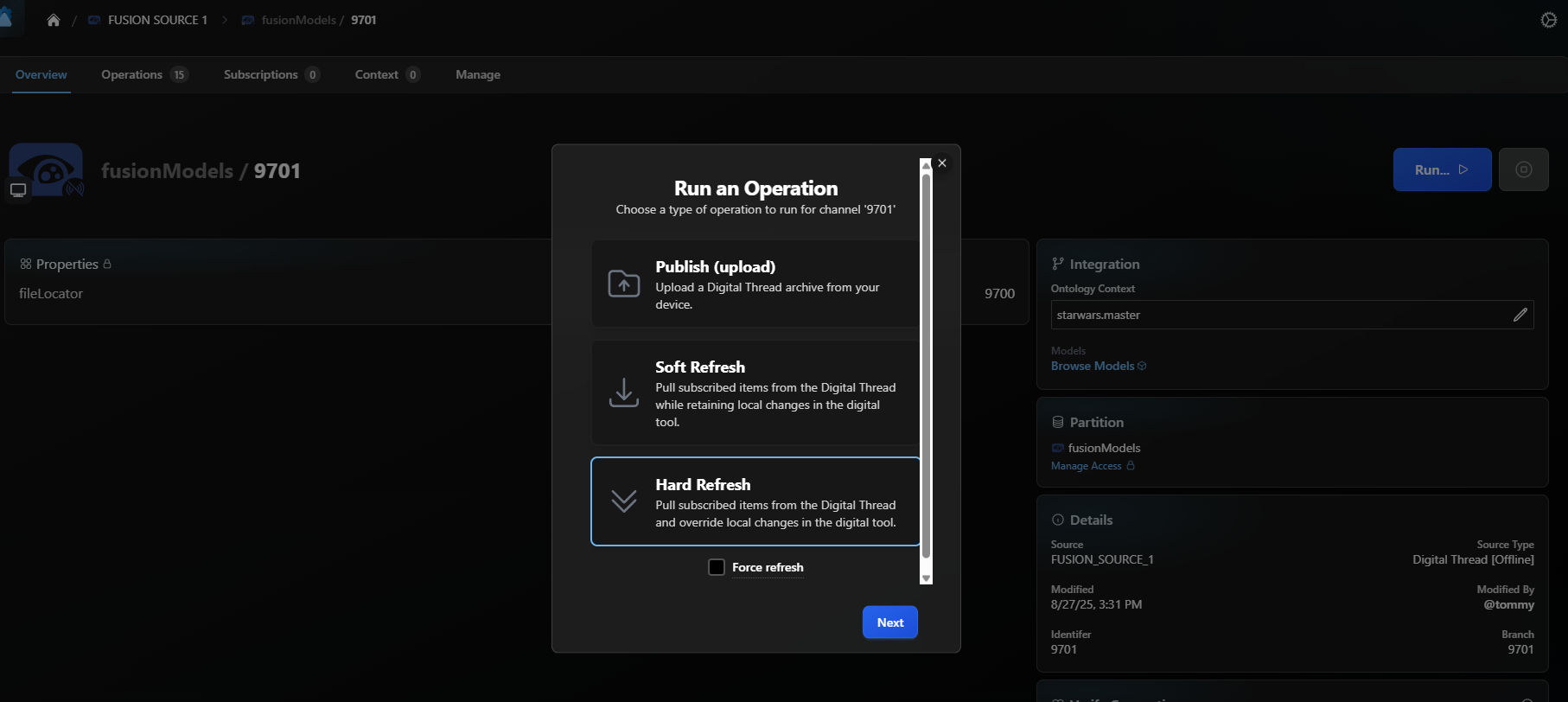Click the starwars.master Ontology Context field
The width and height of the screenshot is (1568, 702).
coord(1278,315)
